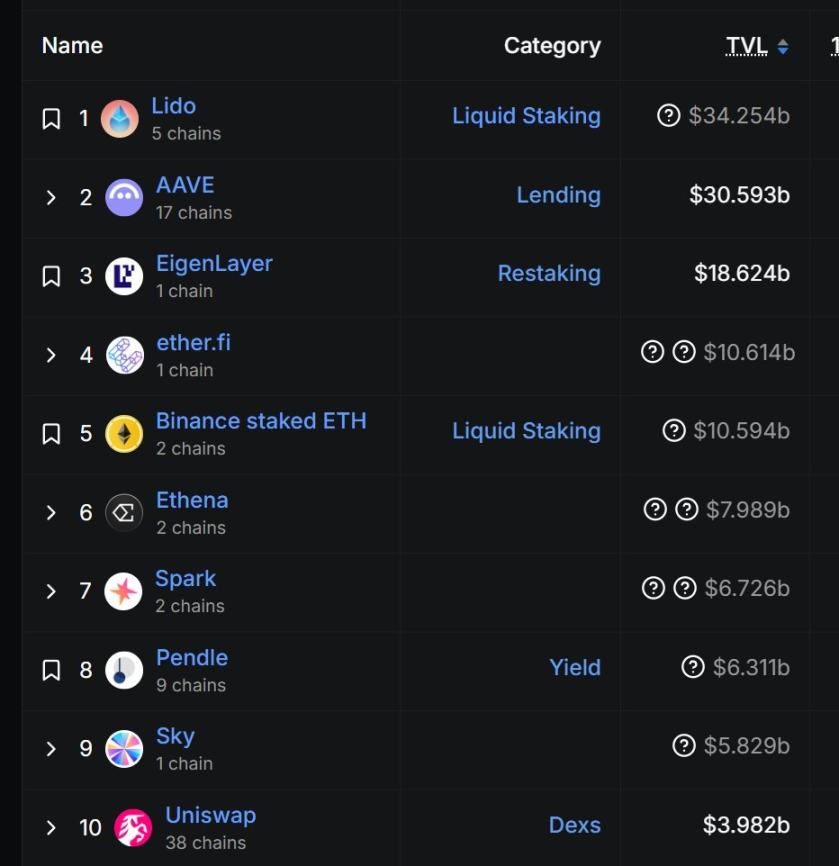This screenshot has width=839, height=866.
Task: Expand the Uniswap row chevron
Action: click(51, 827)
